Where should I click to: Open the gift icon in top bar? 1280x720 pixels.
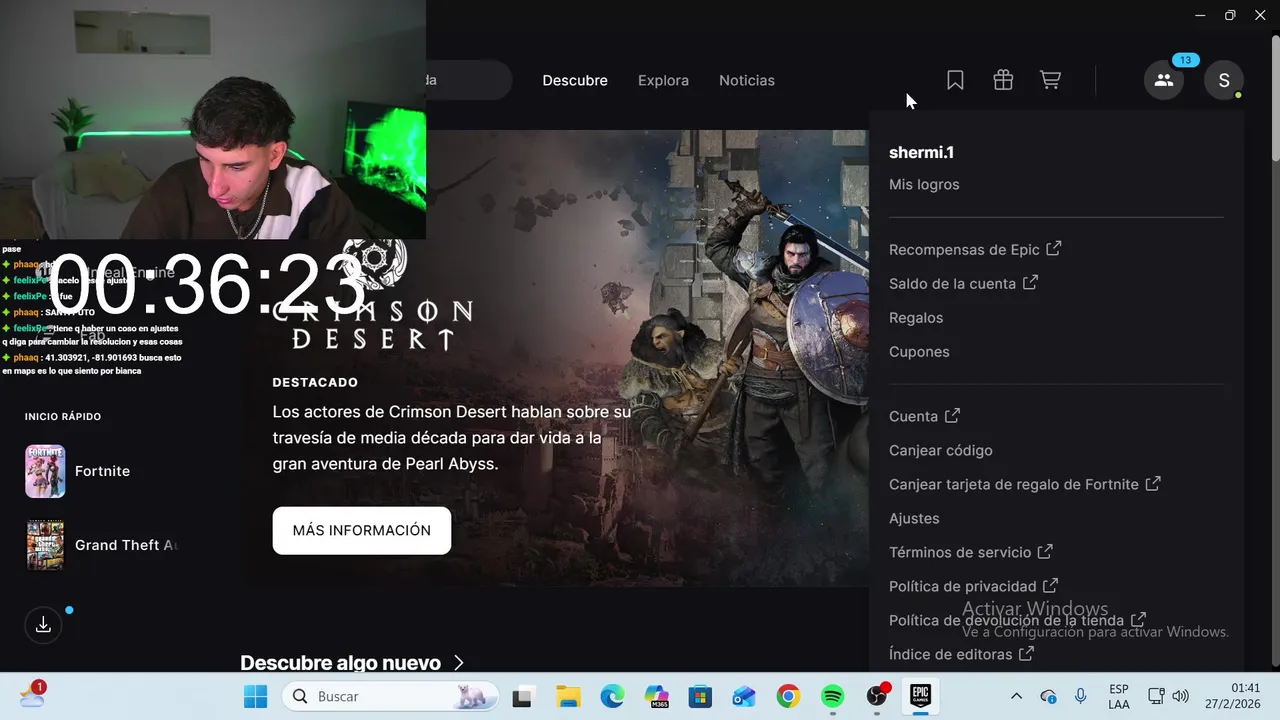[x=1003, y=80]
